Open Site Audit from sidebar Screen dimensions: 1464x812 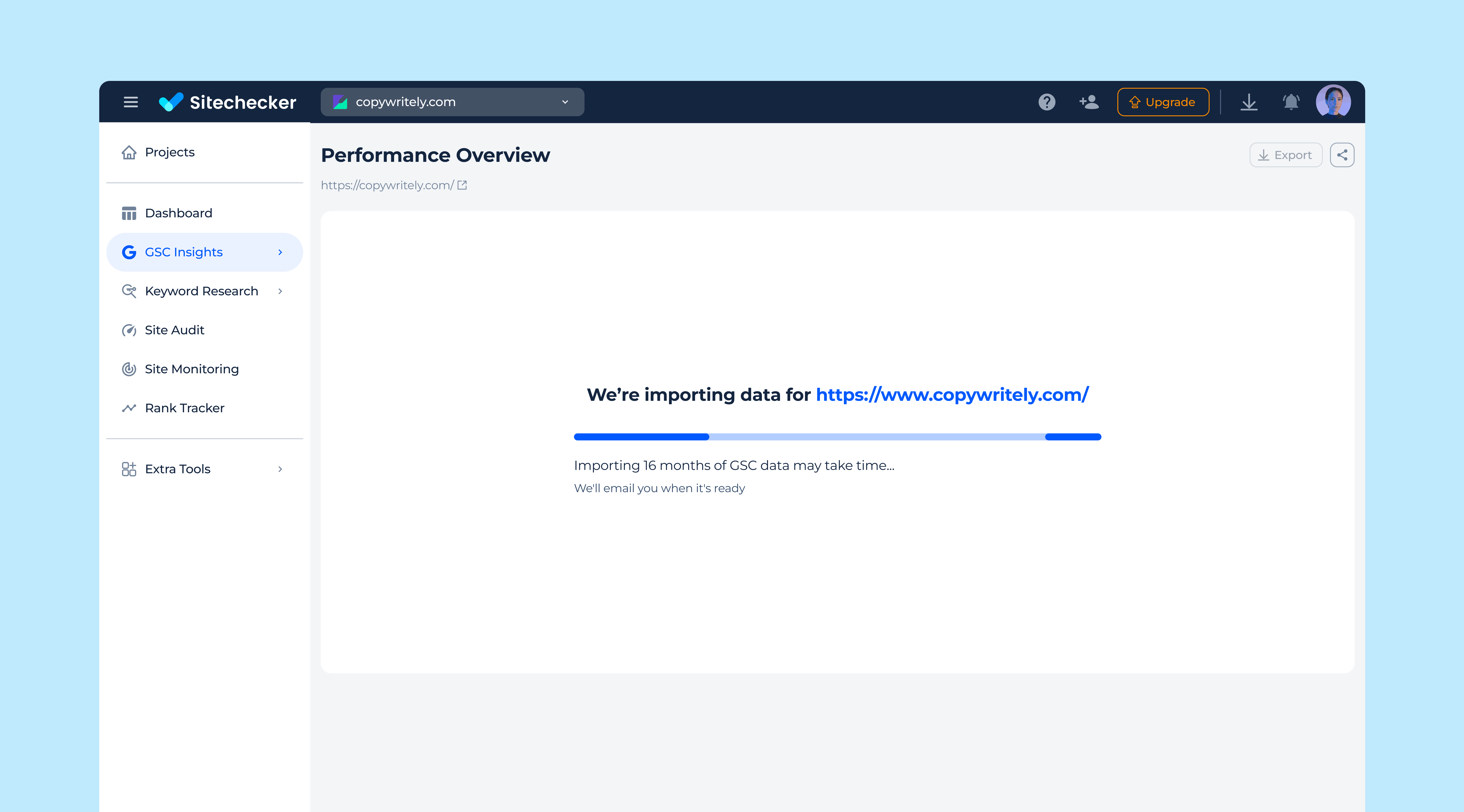pos(174,330)
